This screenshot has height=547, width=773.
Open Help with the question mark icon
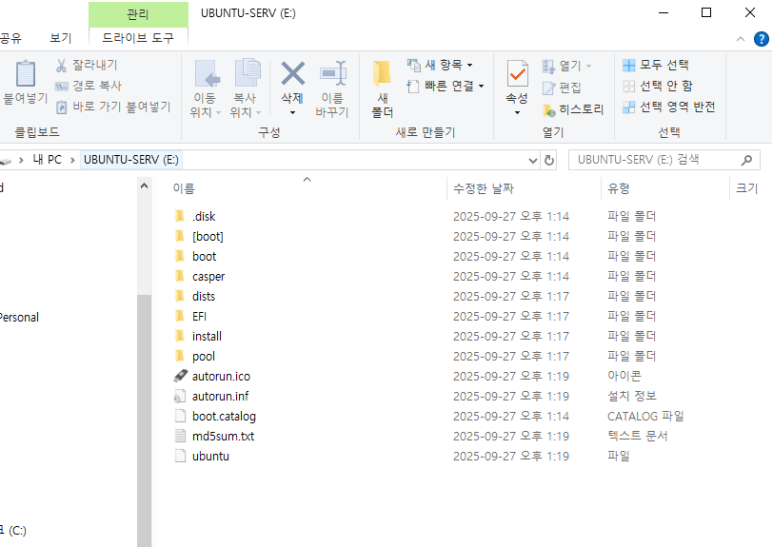coord(761,38)
